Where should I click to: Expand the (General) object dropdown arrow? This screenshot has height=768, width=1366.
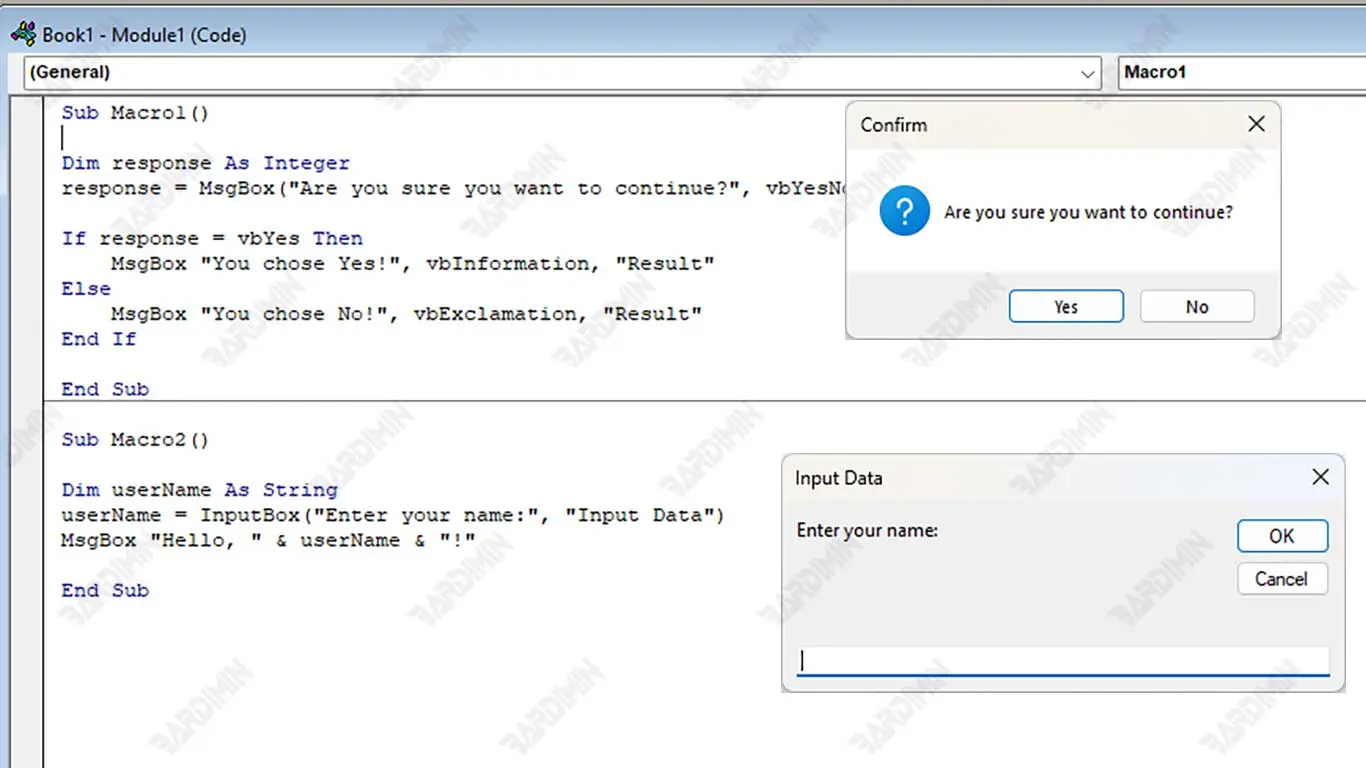1088,73
